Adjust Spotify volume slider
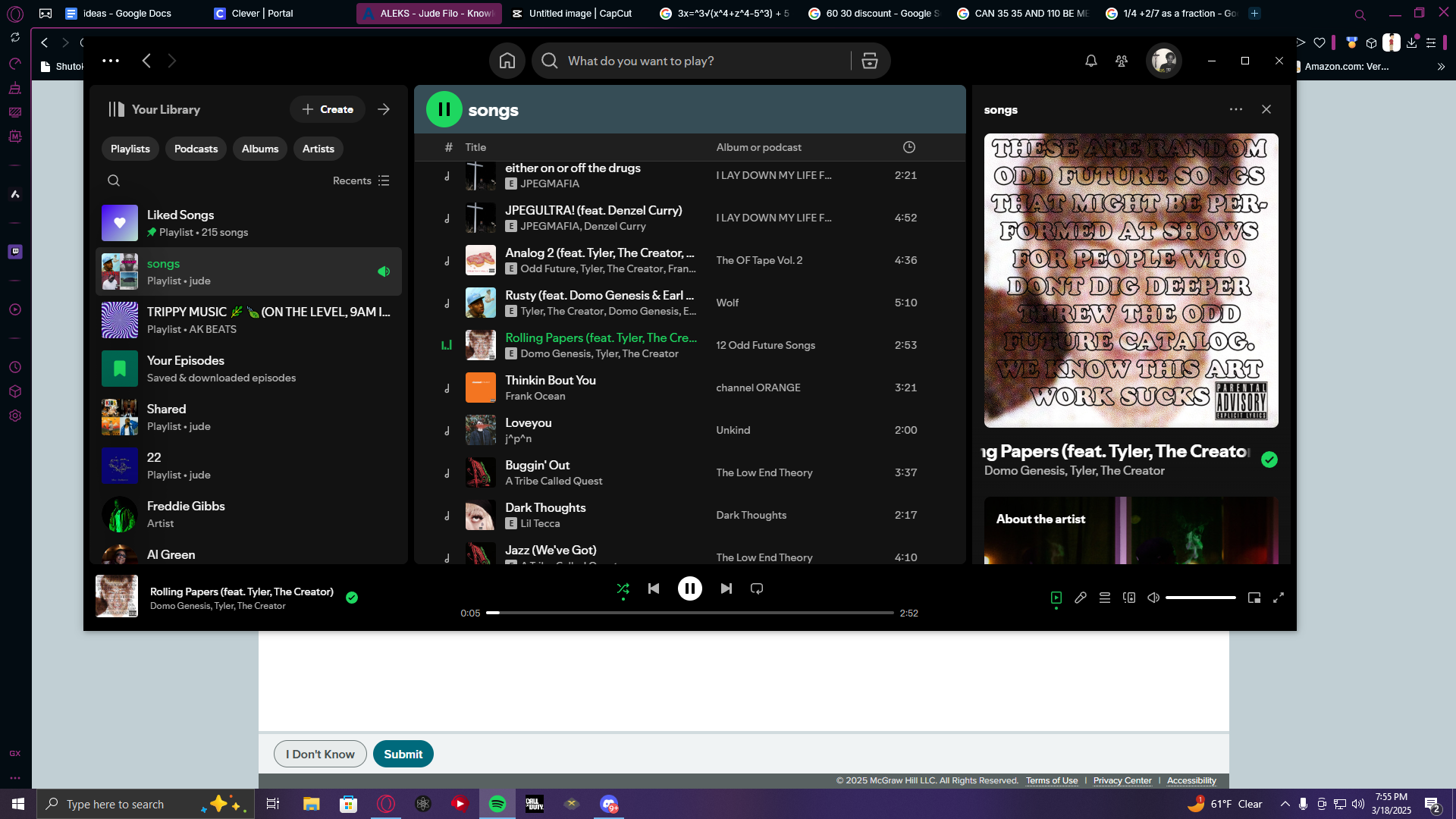The image size is (1456, 819). [x=1200, y=598]
